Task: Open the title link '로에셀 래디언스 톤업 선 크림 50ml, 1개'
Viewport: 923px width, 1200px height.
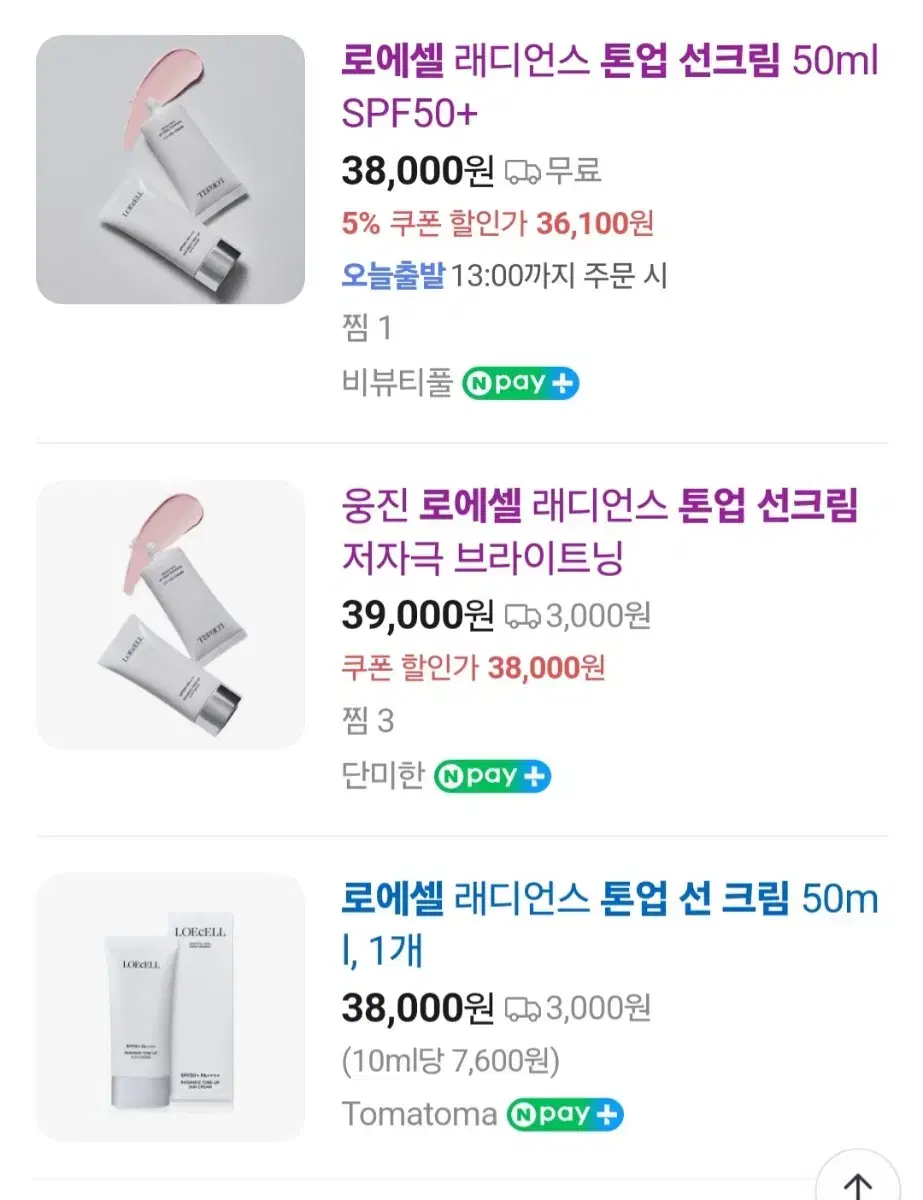Action: click(609, 925)
